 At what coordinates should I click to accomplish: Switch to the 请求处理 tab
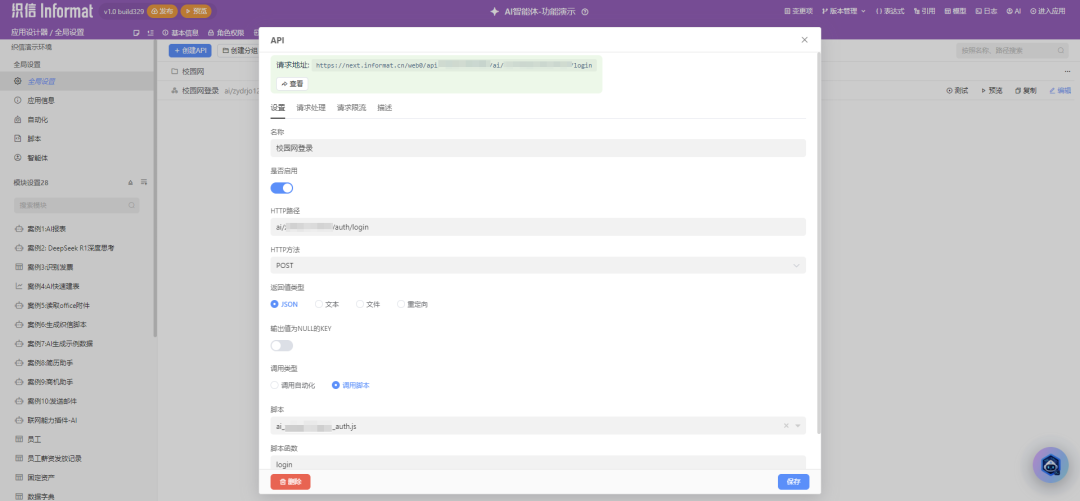point(311,108)
